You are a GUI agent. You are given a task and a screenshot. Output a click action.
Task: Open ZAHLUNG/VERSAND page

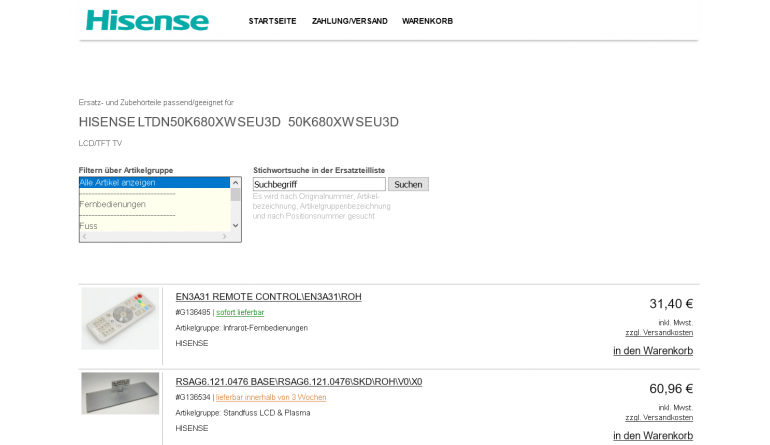pos(350,21)
